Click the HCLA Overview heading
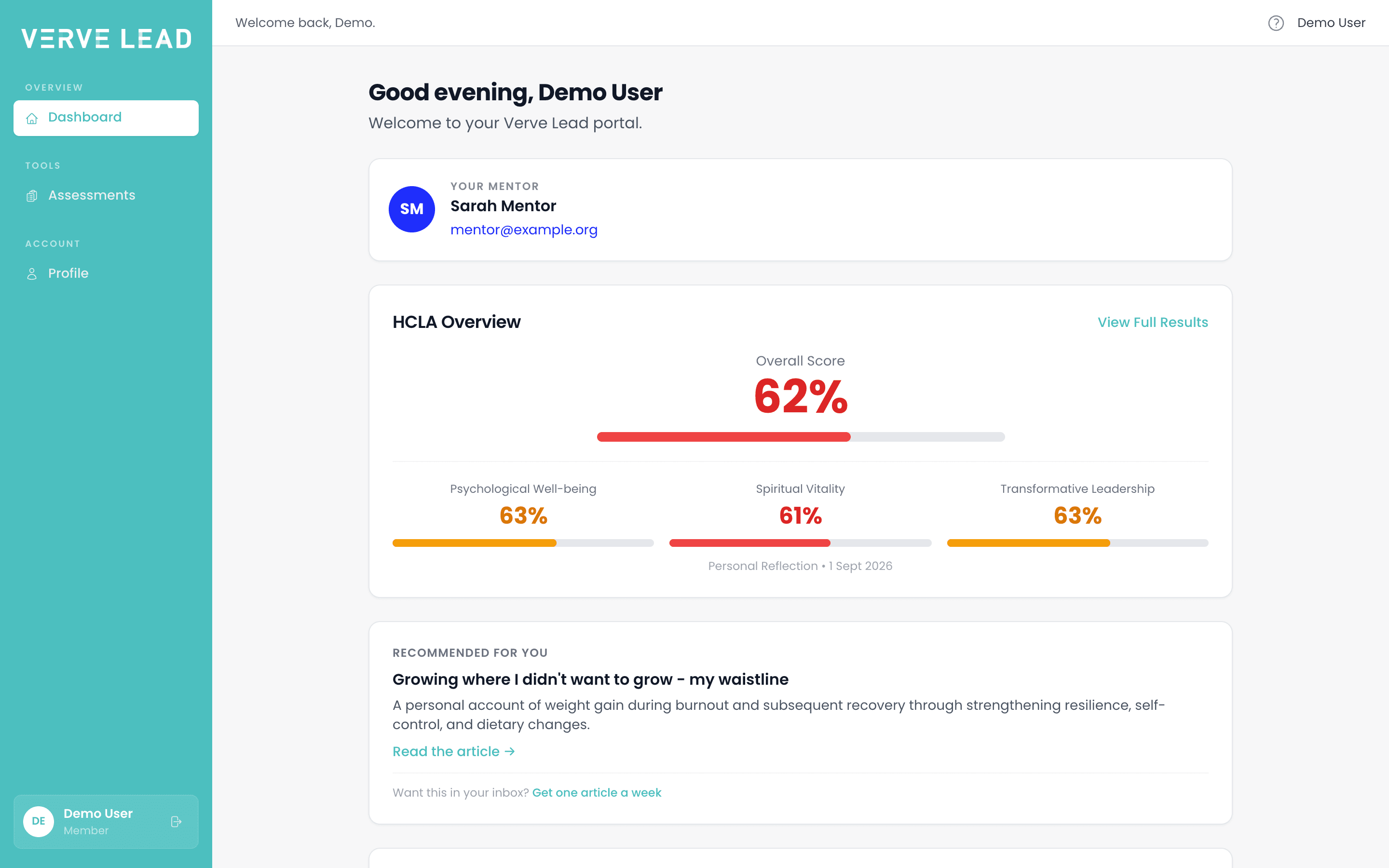This screenshot has width=1389, height=868. [456, 322]
